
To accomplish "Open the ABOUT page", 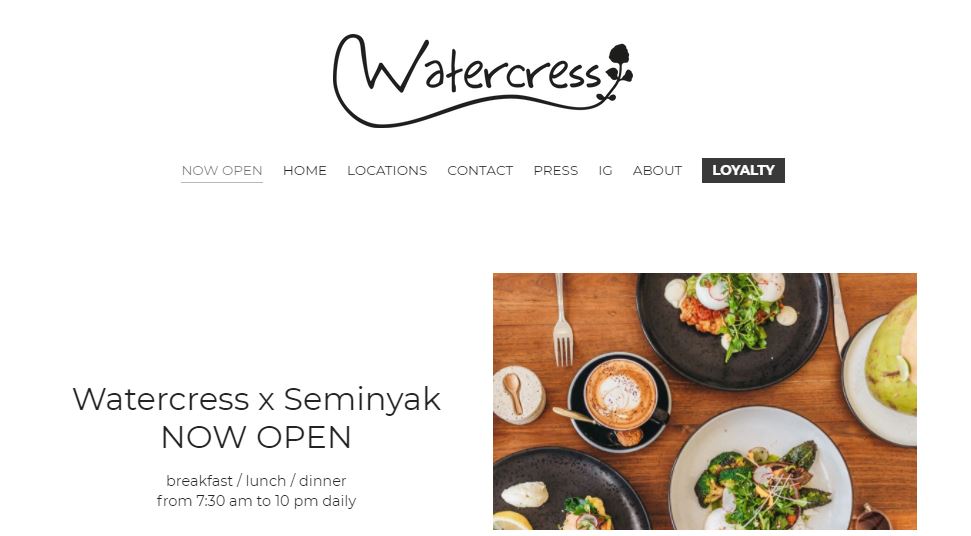I will click(657, 170).
